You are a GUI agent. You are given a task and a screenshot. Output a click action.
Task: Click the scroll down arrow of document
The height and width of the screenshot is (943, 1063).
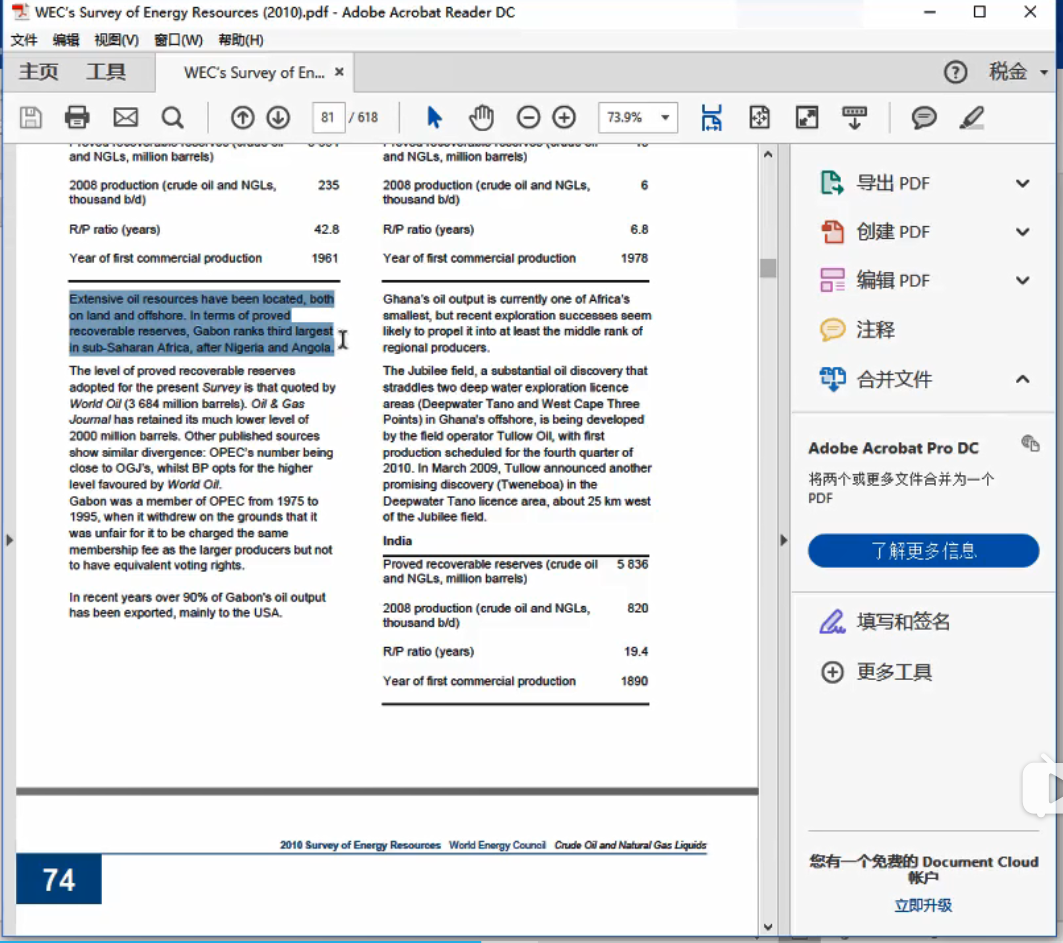point(768,927)
